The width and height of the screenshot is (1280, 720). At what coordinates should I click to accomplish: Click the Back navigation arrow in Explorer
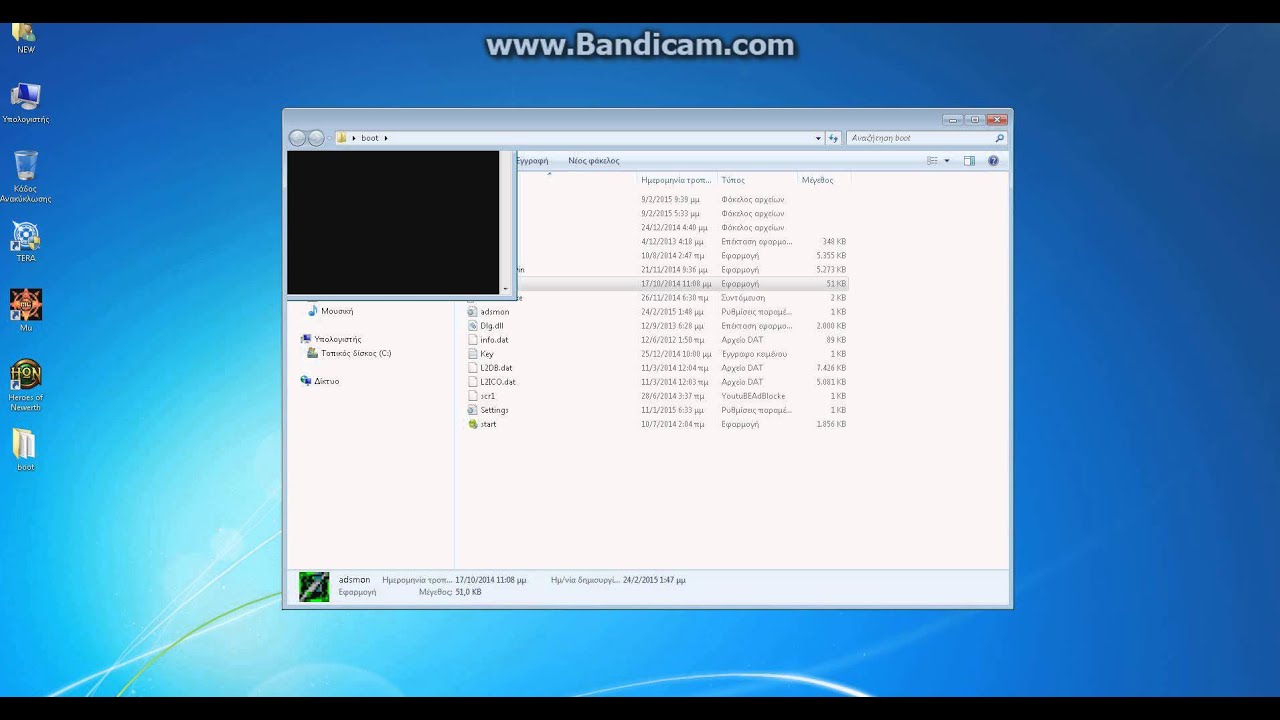(297, 138)
